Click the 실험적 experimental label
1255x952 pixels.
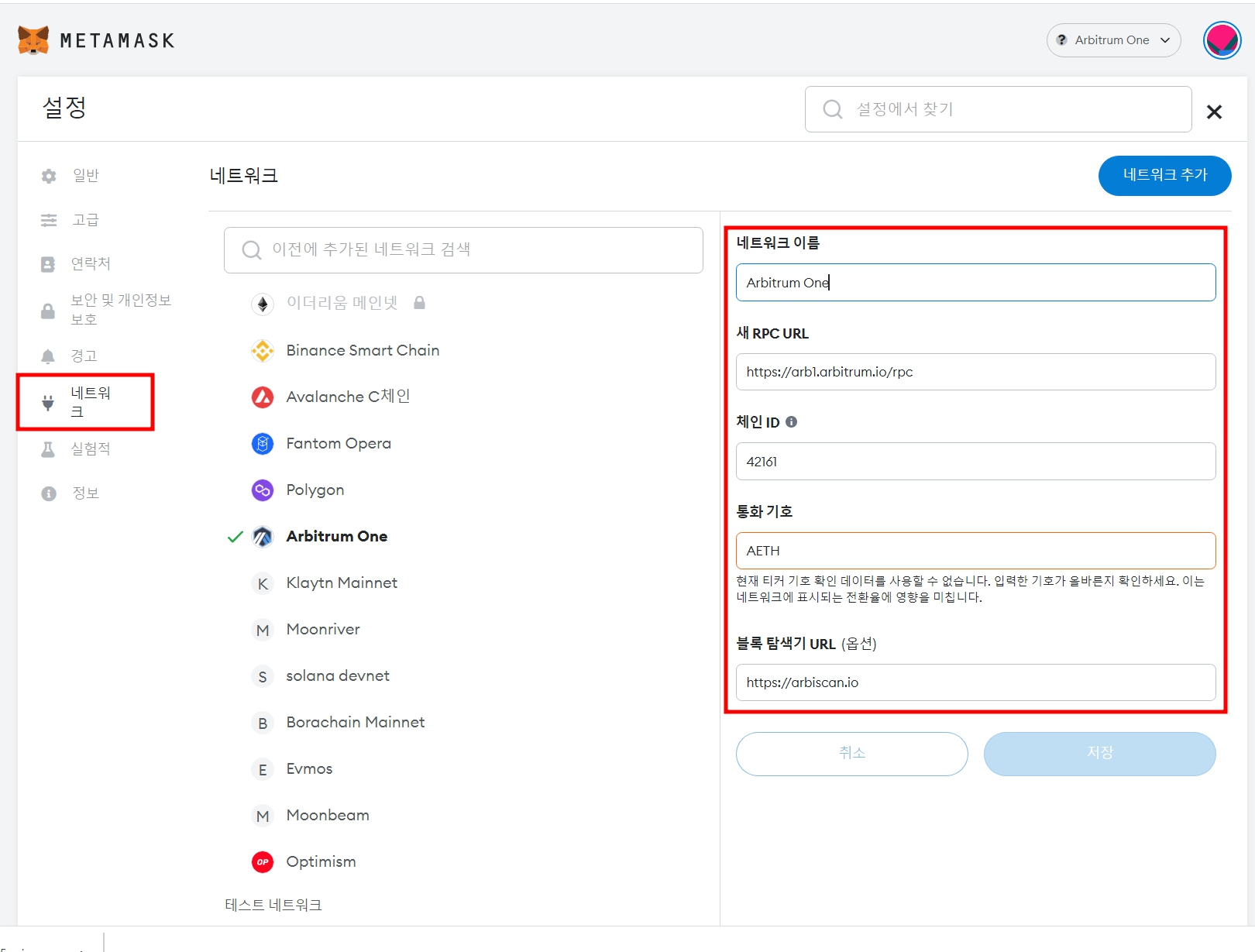pos(91,449)
